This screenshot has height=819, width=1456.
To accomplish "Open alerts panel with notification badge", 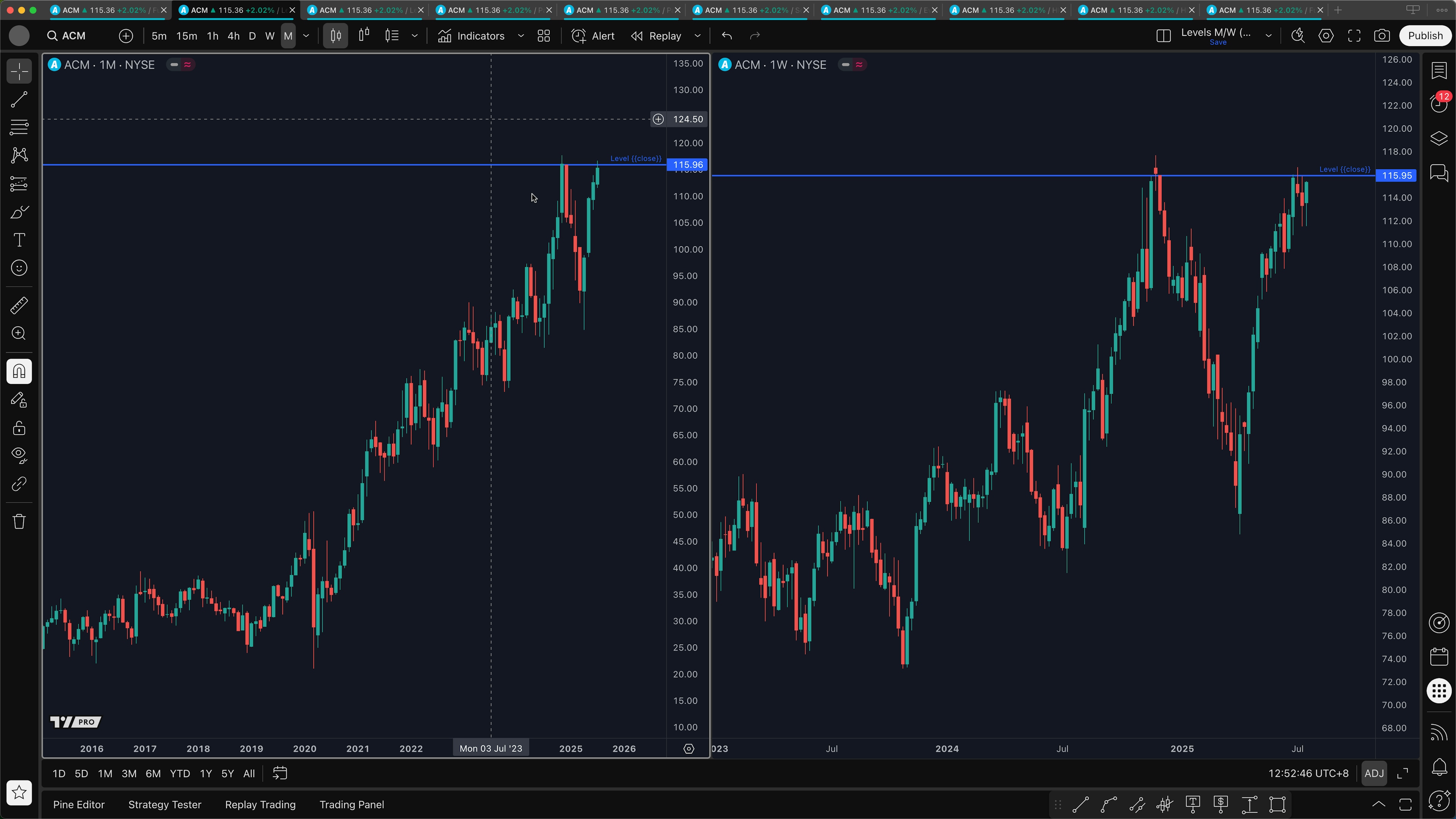I will pyautogui.click(x=1439, y=104).
